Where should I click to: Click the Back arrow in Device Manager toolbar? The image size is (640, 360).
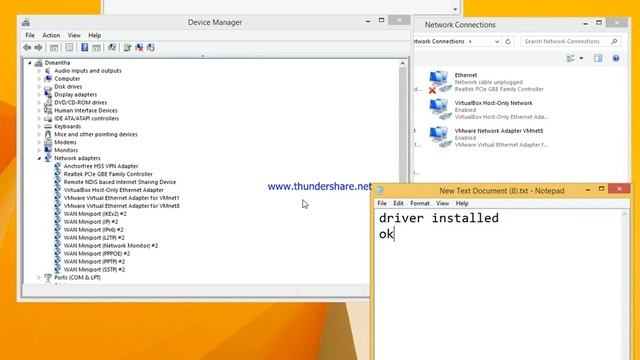tap(27, 48)
